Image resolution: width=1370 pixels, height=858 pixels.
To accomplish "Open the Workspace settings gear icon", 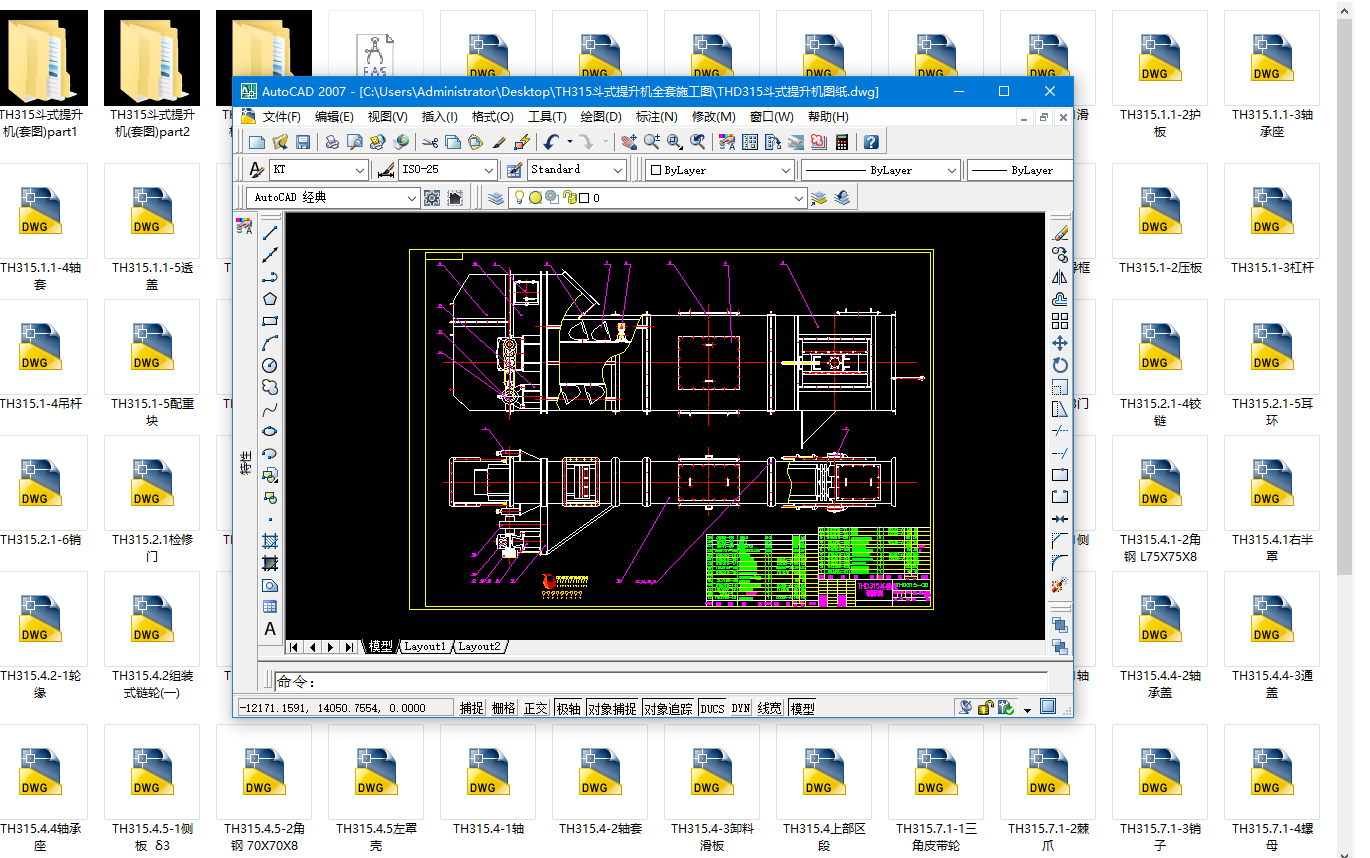I will point(432,198).
